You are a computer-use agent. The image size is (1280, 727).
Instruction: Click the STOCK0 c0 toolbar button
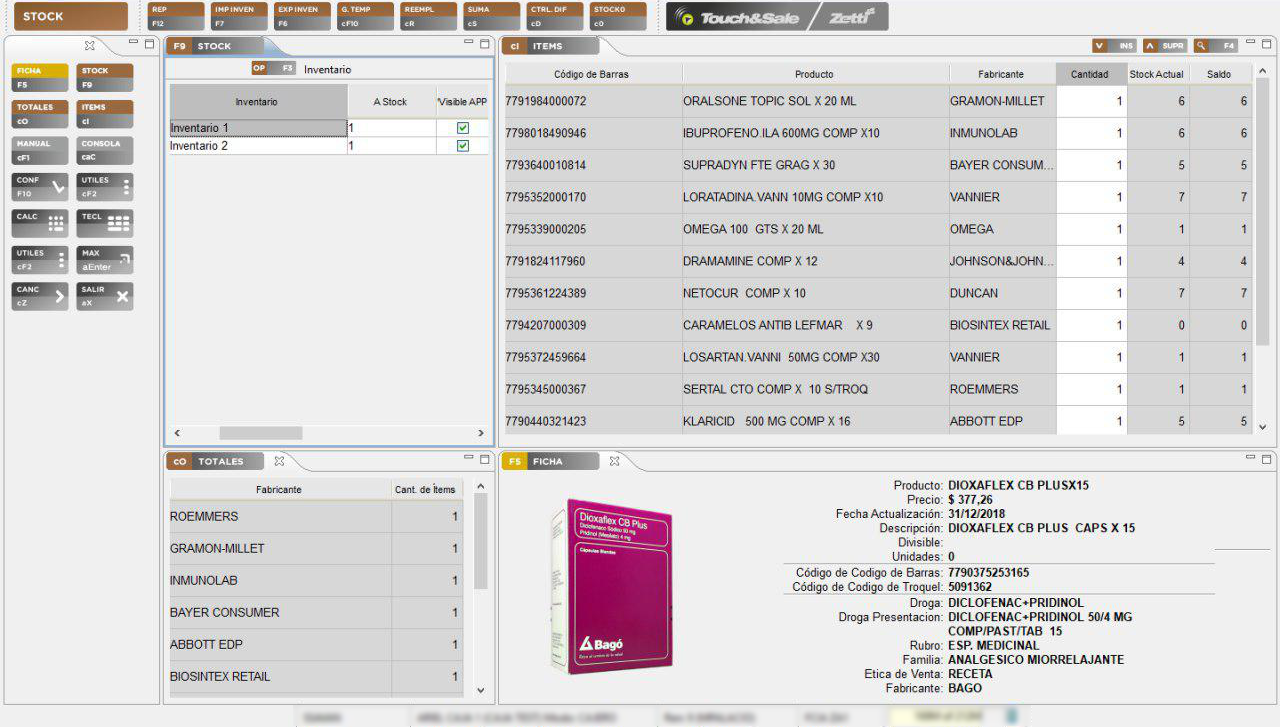click(x=617, y=16)
